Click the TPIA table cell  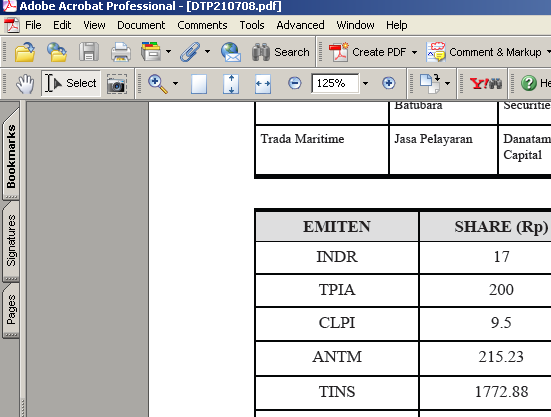coord(337,290)
